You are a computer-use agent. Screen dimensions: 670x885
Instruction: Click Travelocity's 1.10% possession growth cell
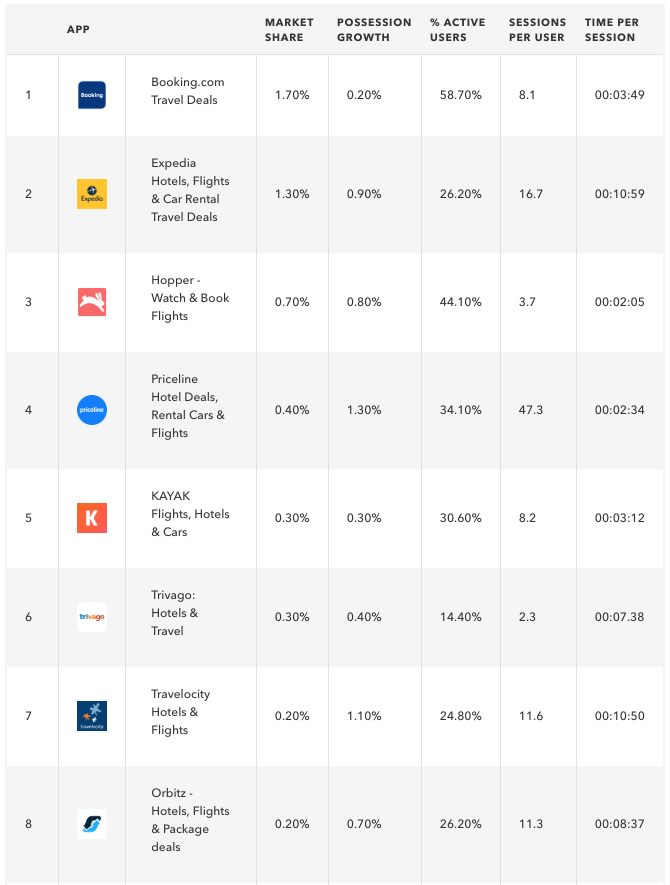364,716
